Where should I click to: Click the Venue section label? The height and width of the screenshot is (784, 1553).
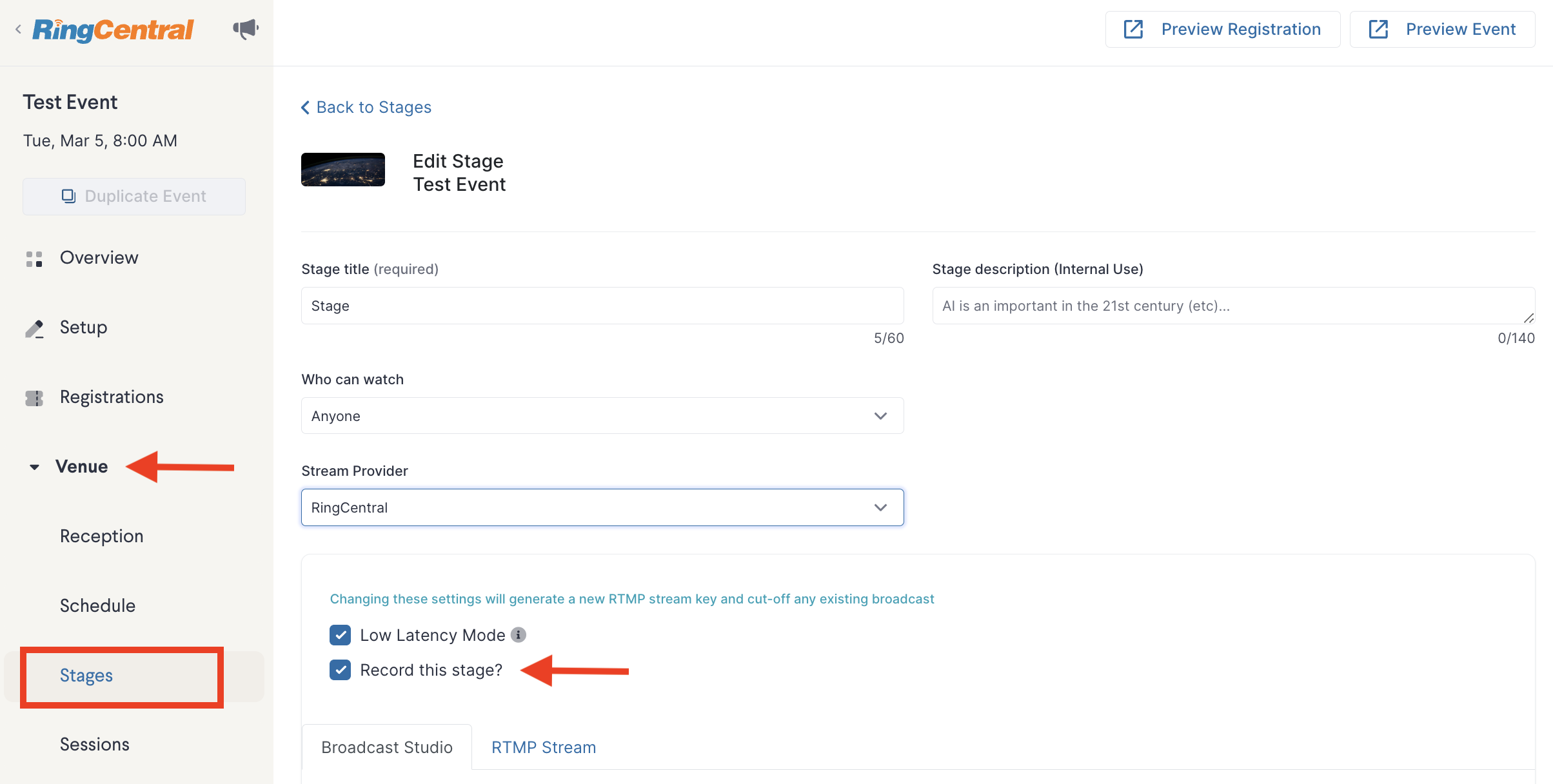point(81,467)
